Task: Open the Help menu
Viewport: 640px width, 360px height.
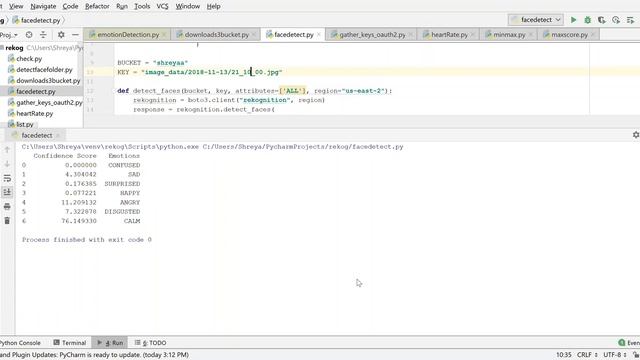Action: pos(213,7)
